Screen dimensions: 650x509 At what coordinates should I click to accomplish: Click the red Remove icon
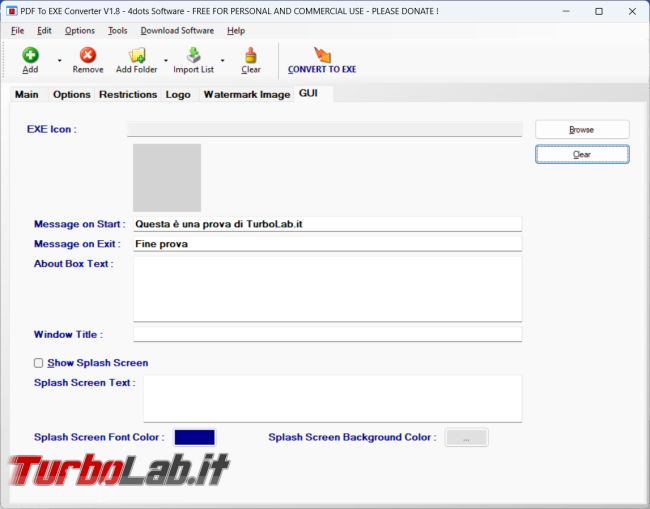(88, 55)
